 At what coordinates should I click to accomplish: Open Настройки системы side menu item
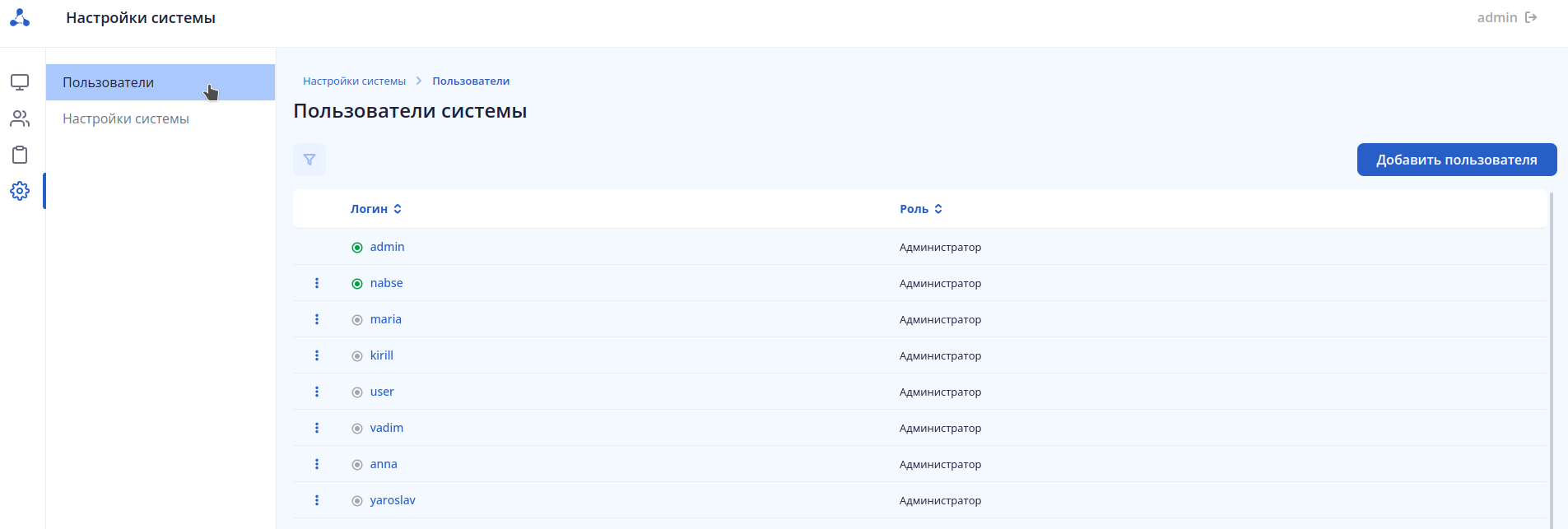click(x=126, y=118)
